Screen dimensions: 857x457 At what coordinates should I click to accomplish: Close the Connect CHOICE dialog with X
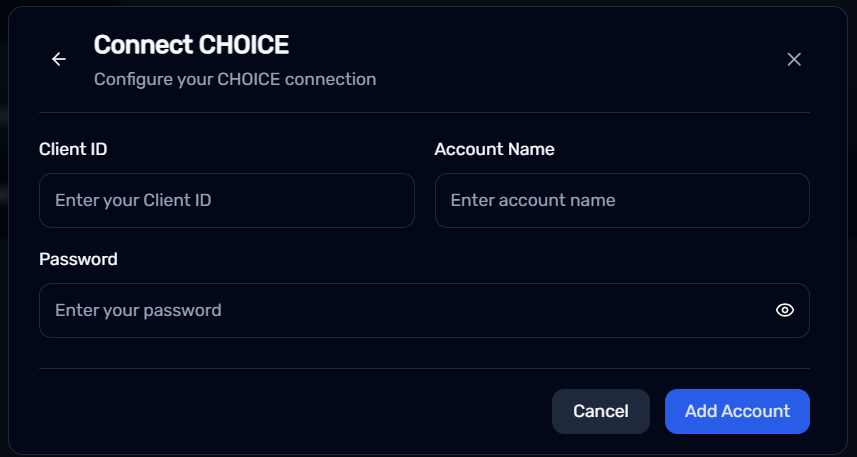[794, 59]
